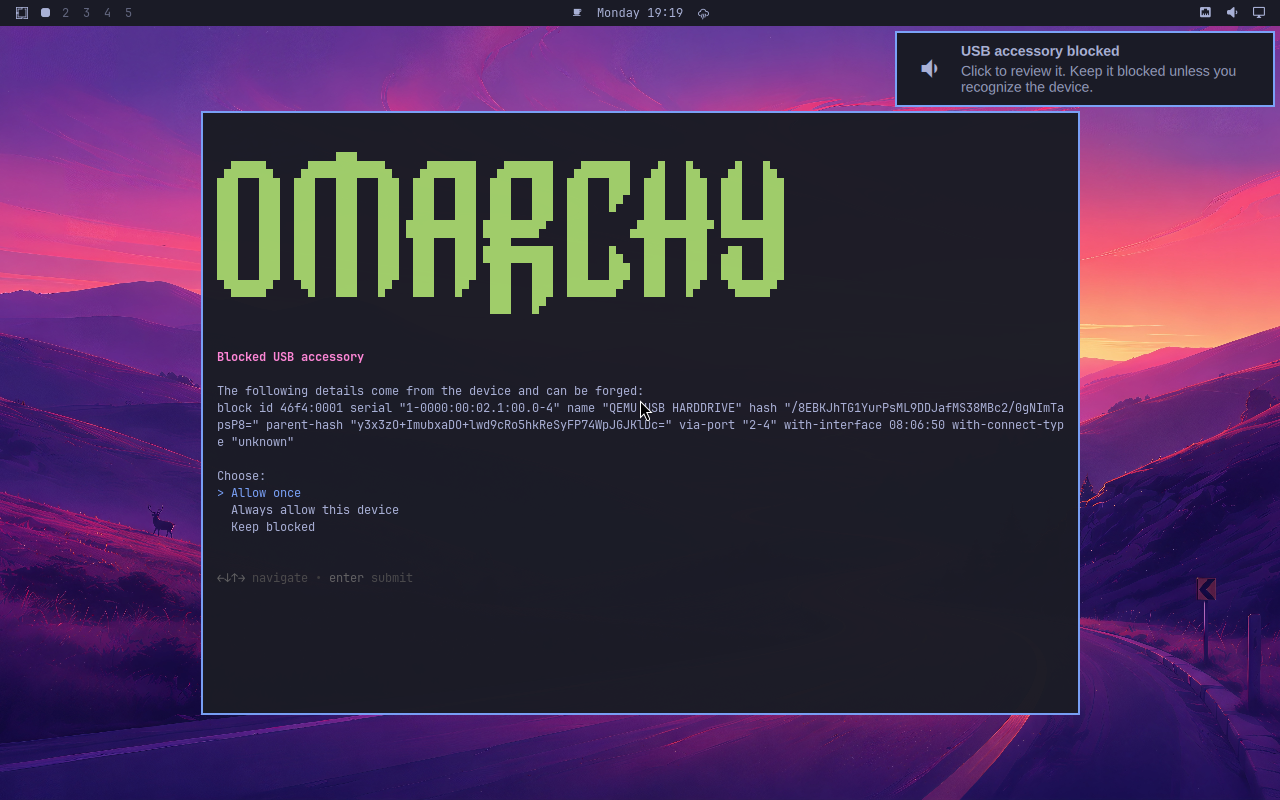Image resolution: width=1280 pixels, height=800 pixels.
Task: Switch to workspace 5
Action: pos(129,13)
